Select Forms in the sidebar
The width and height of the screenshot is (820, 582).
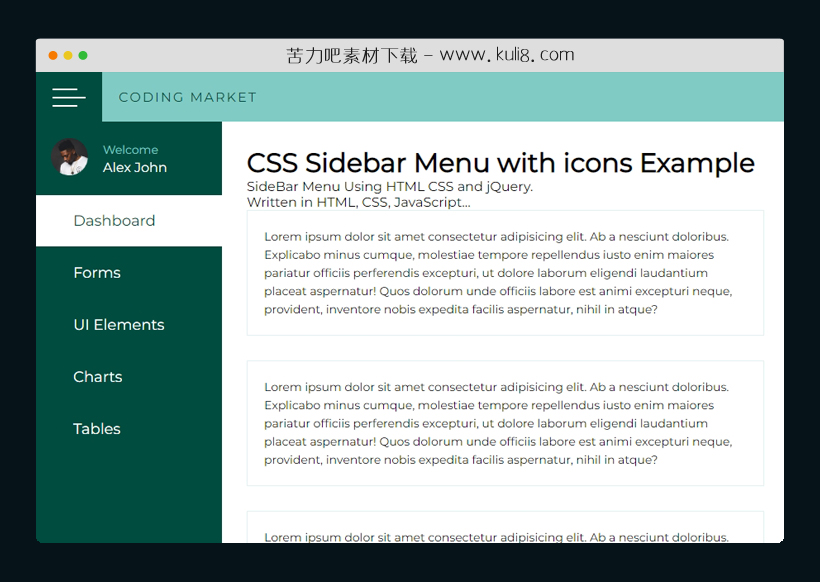click(x=97, y=273)
